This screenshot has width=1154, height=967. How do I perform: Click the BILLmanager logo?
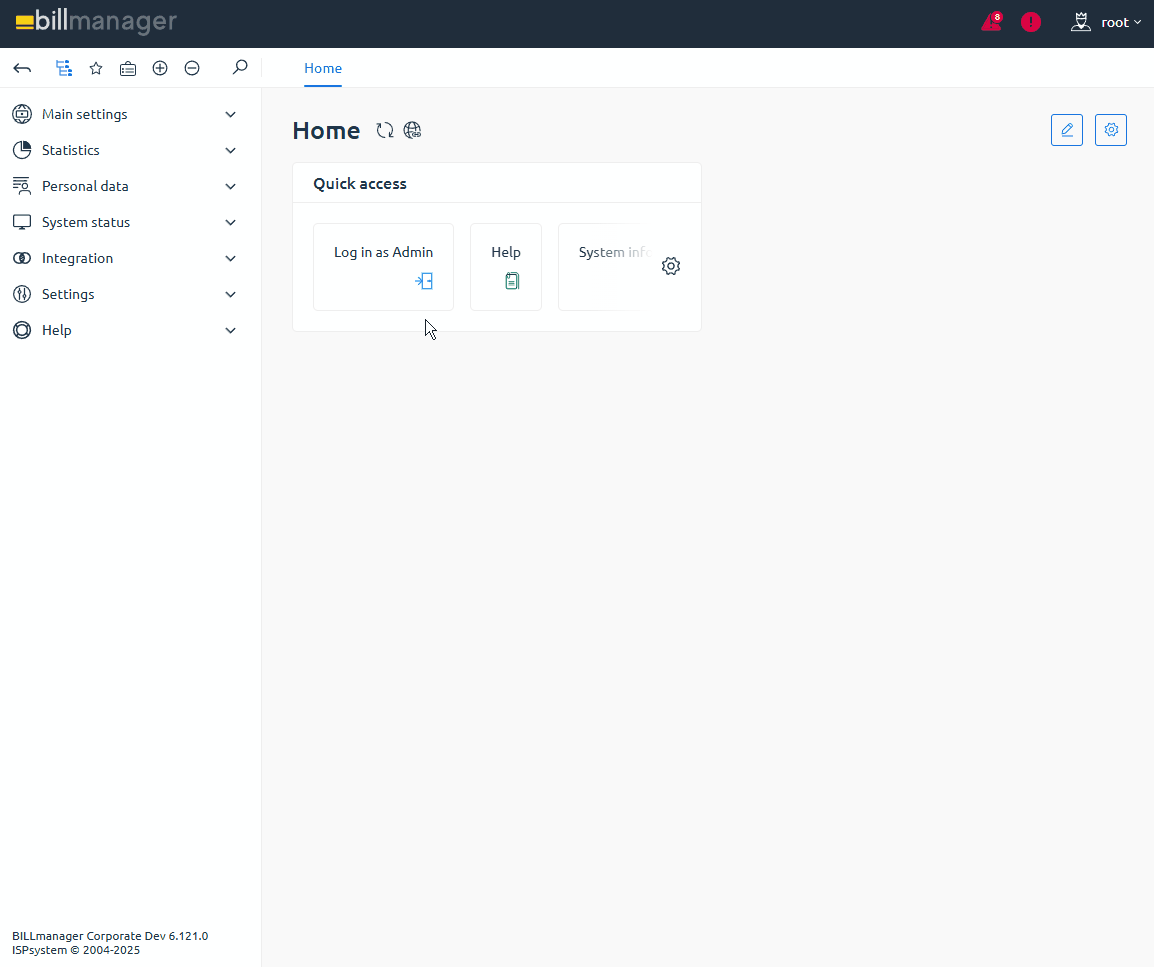coord(96,22)
